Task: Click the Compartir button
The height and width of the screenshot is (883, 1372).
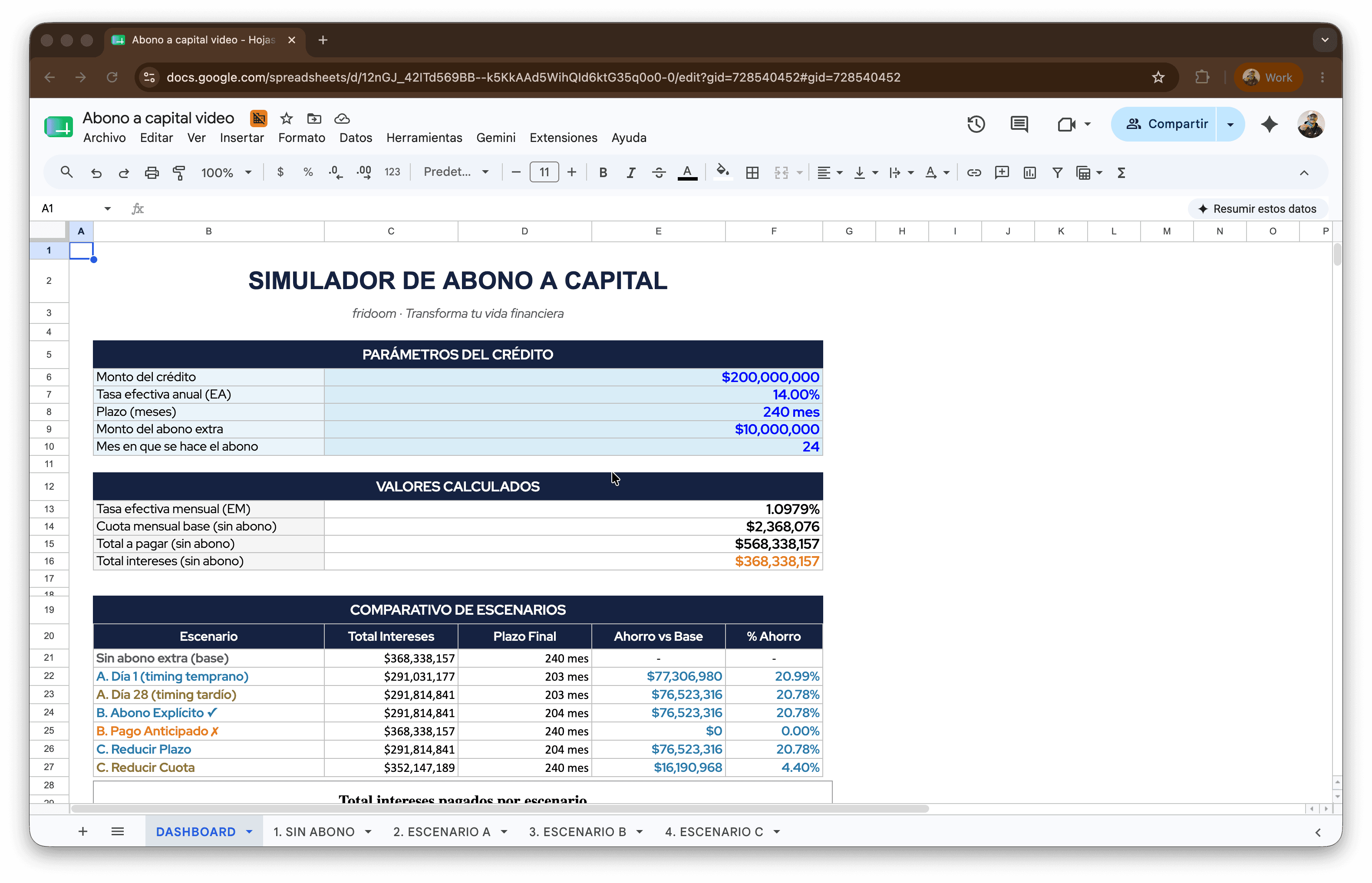Action: click(1165, 124)
